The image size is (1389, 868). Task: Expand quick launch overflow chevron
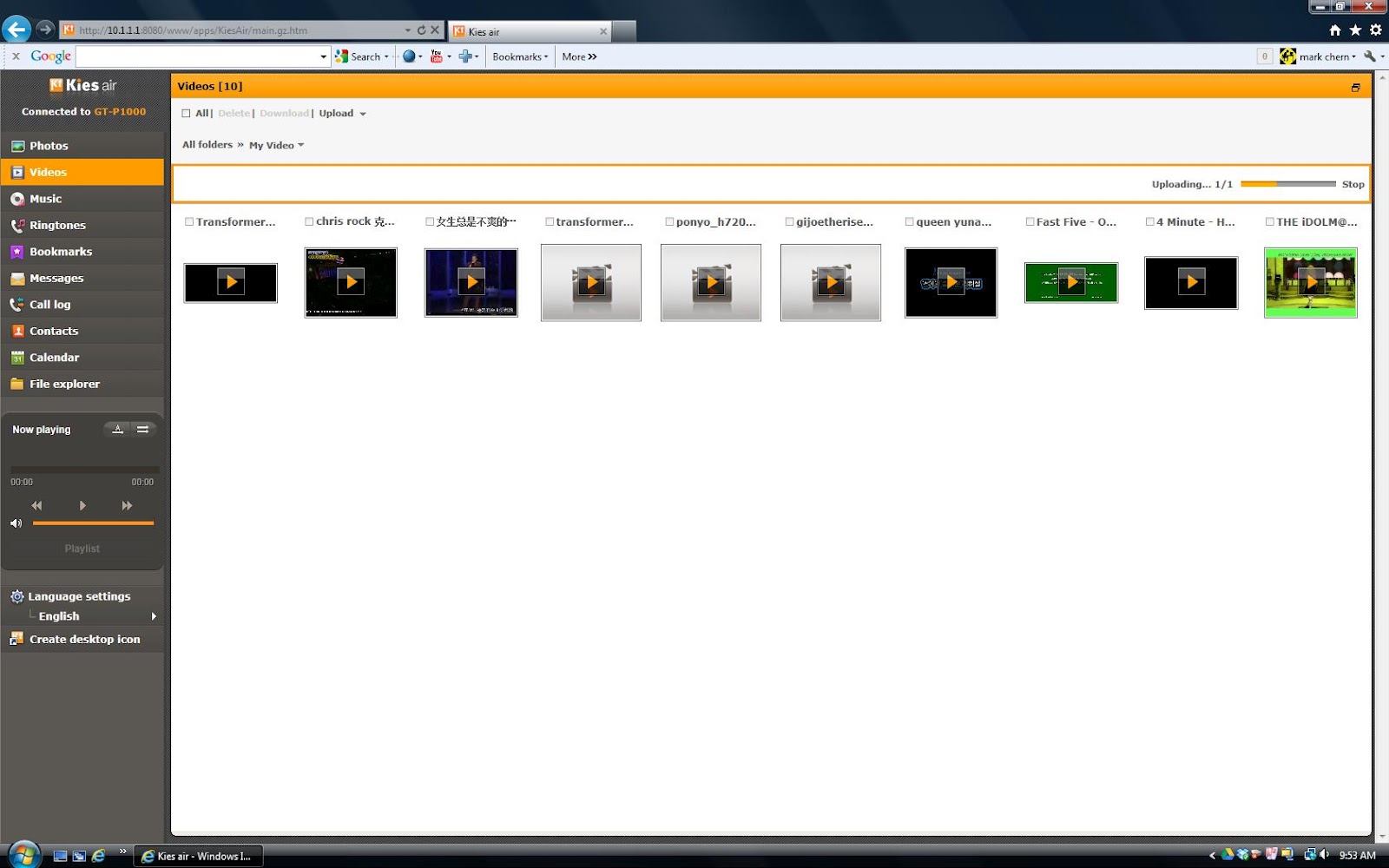coord(122,851)
